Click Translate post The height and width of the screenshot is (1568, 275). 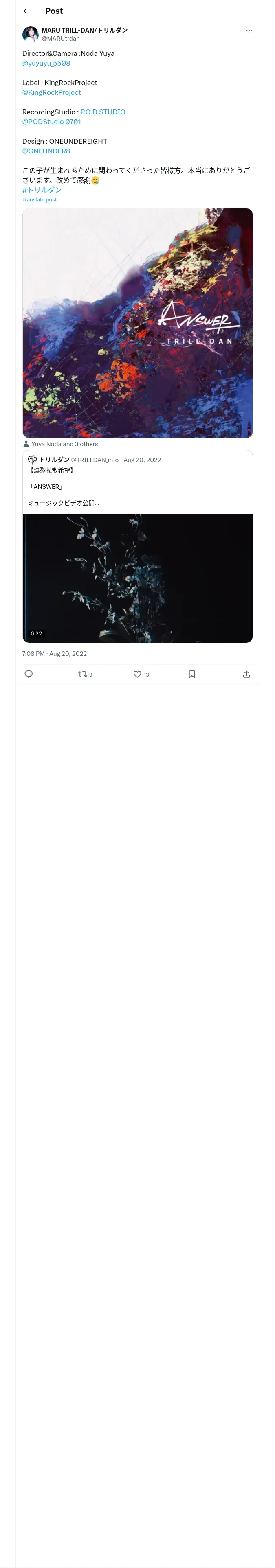coord(40,199)
